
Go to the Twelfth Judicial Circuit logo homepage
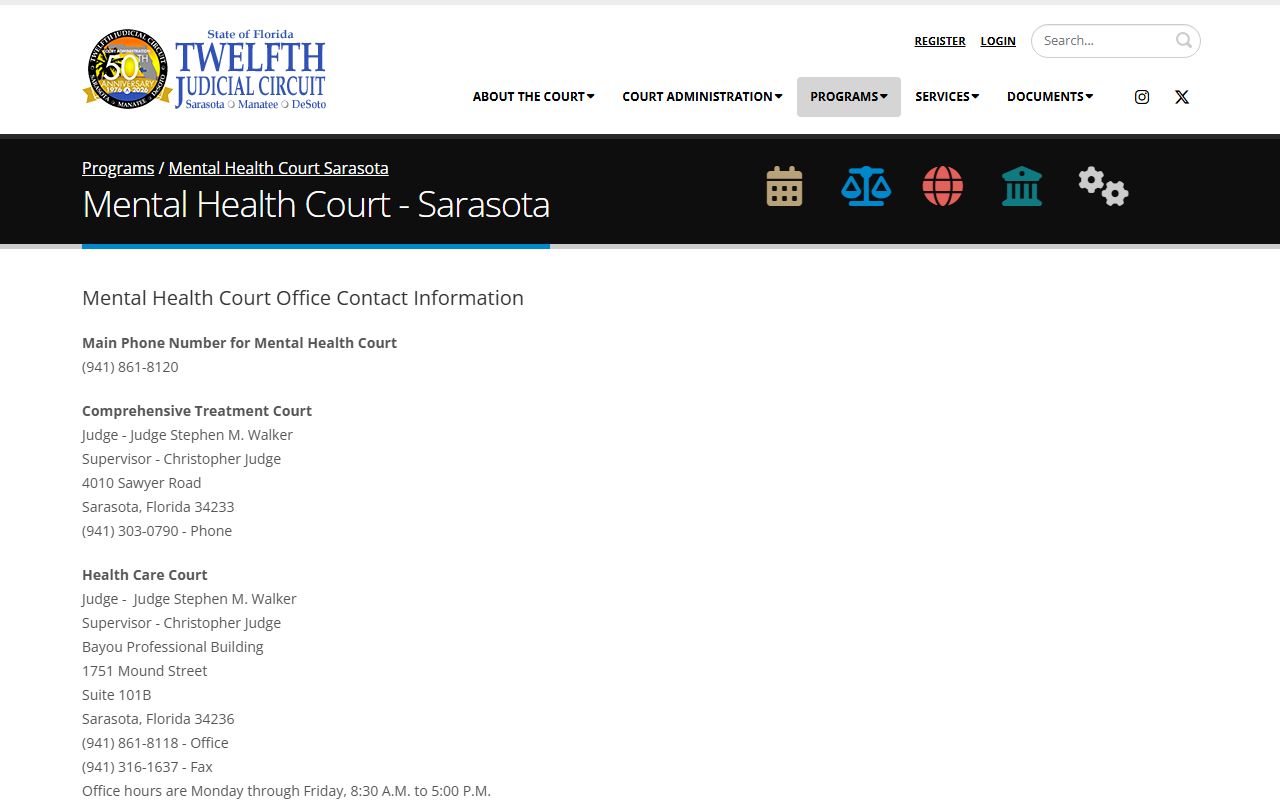pos(204,69)
